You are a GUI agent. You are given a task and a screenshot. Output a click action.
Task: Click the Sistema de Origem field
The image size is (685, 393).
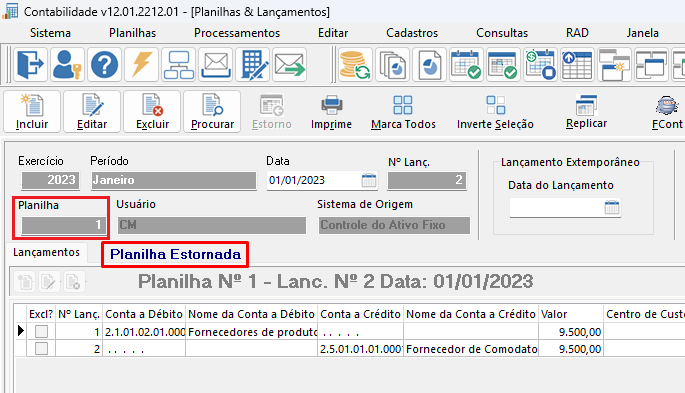pos(394,225)
